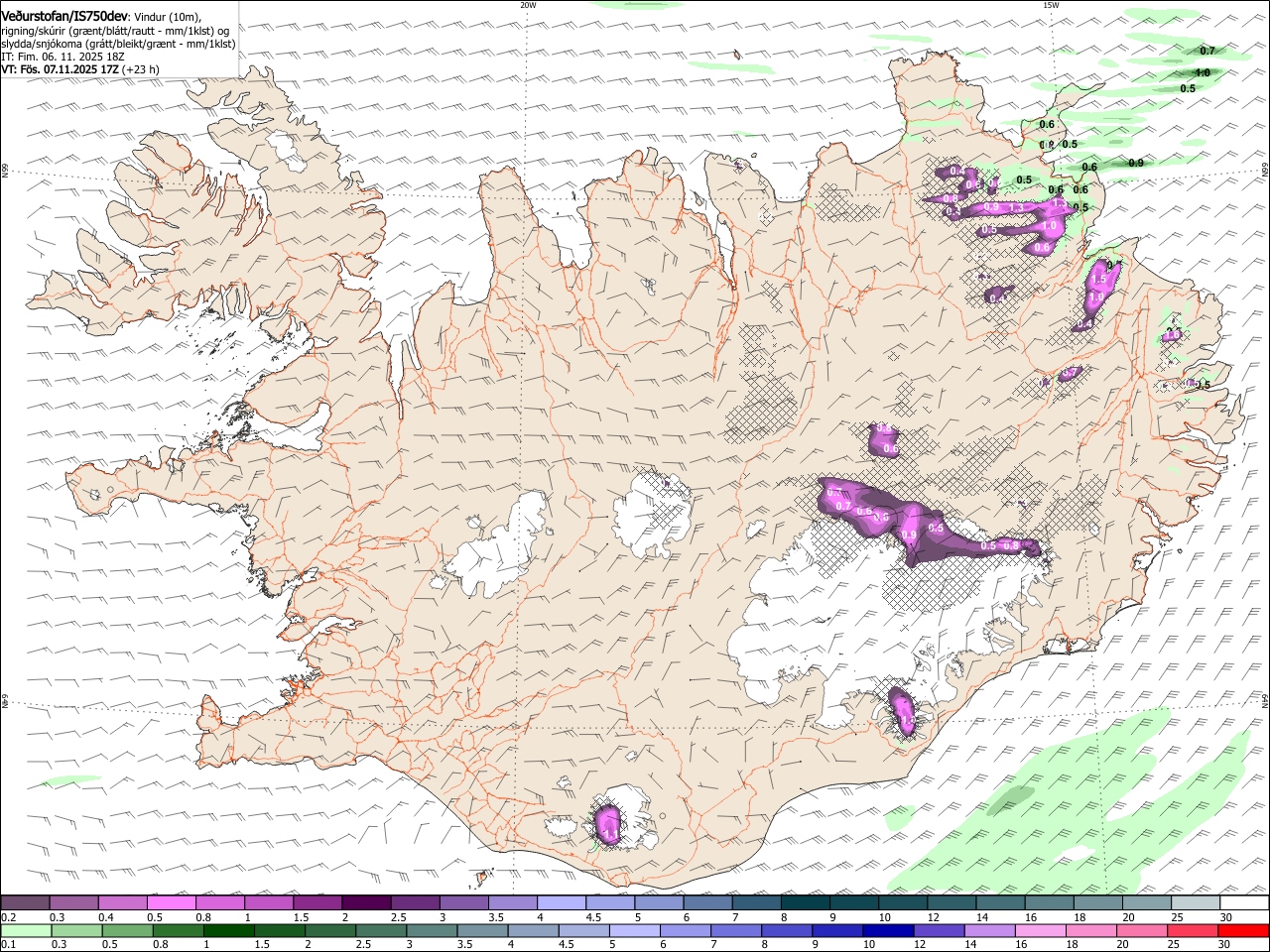Pick the white swatch labeled 30 in upper scale
This screenshot has width=1270, height=952.
[x=1245, y=903]
